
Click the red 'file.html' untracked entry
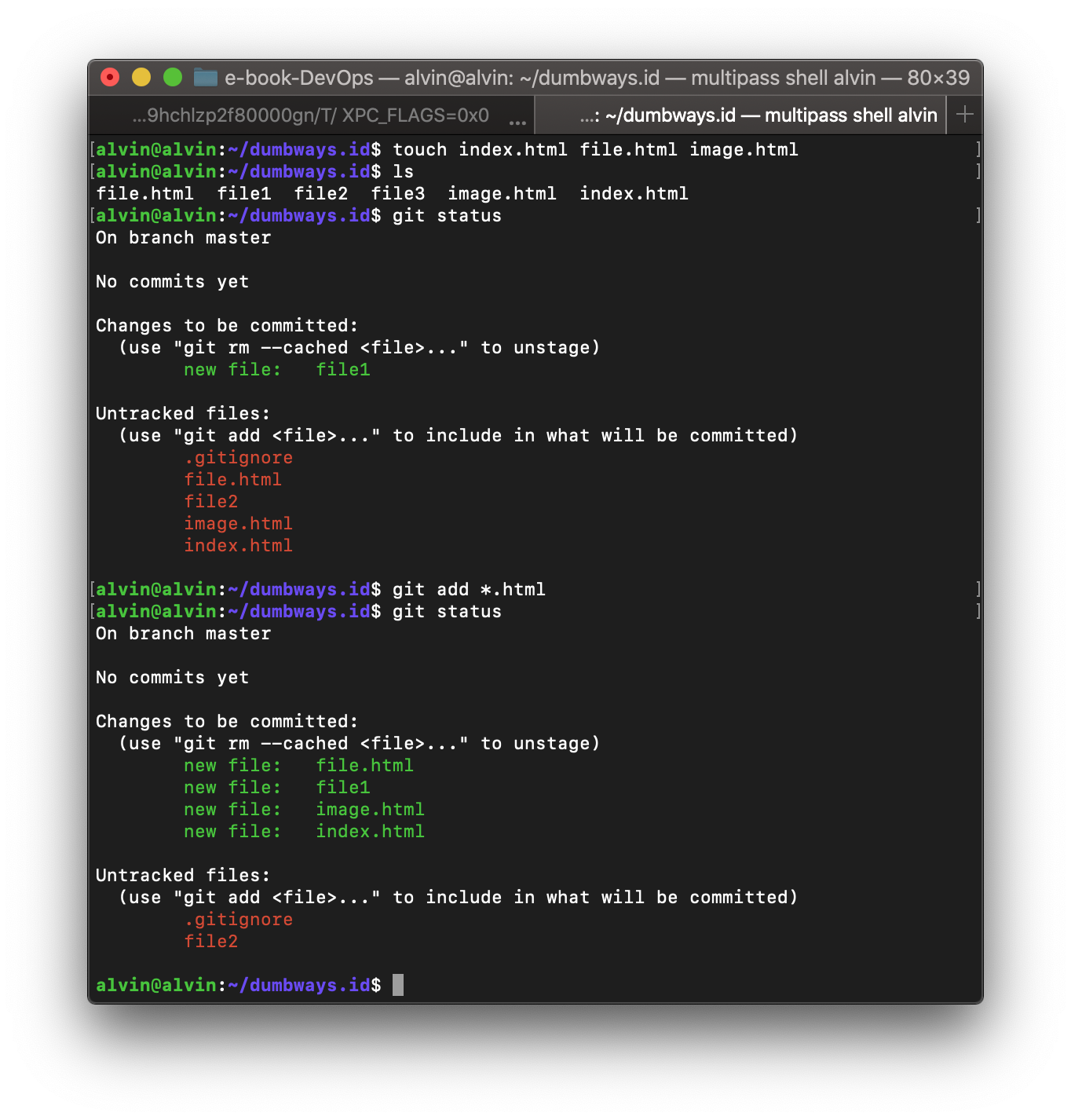point(232,479)
